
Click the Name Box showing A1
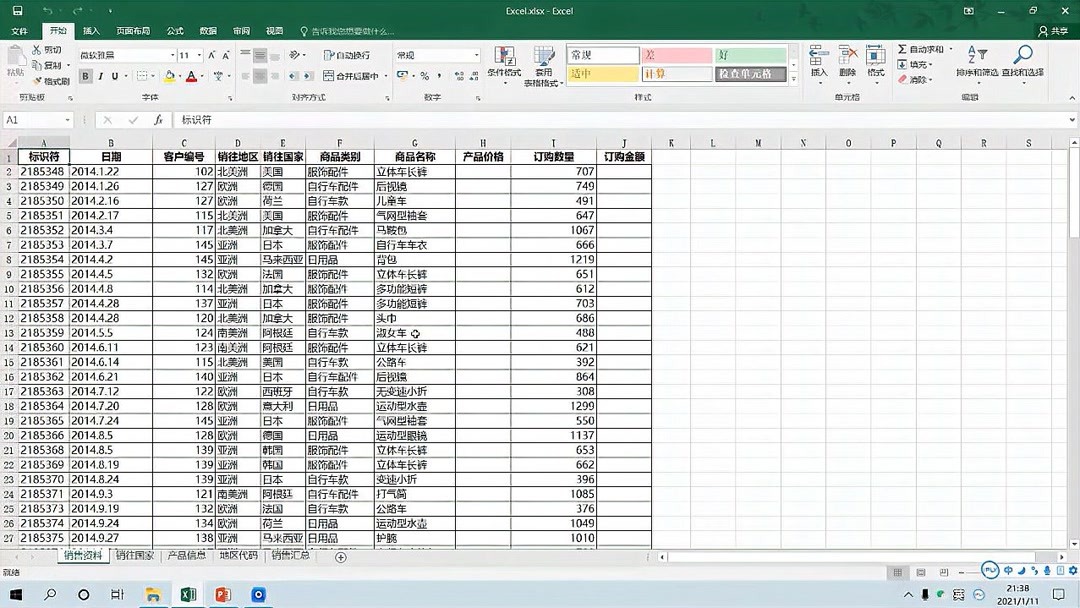point(38,118)
